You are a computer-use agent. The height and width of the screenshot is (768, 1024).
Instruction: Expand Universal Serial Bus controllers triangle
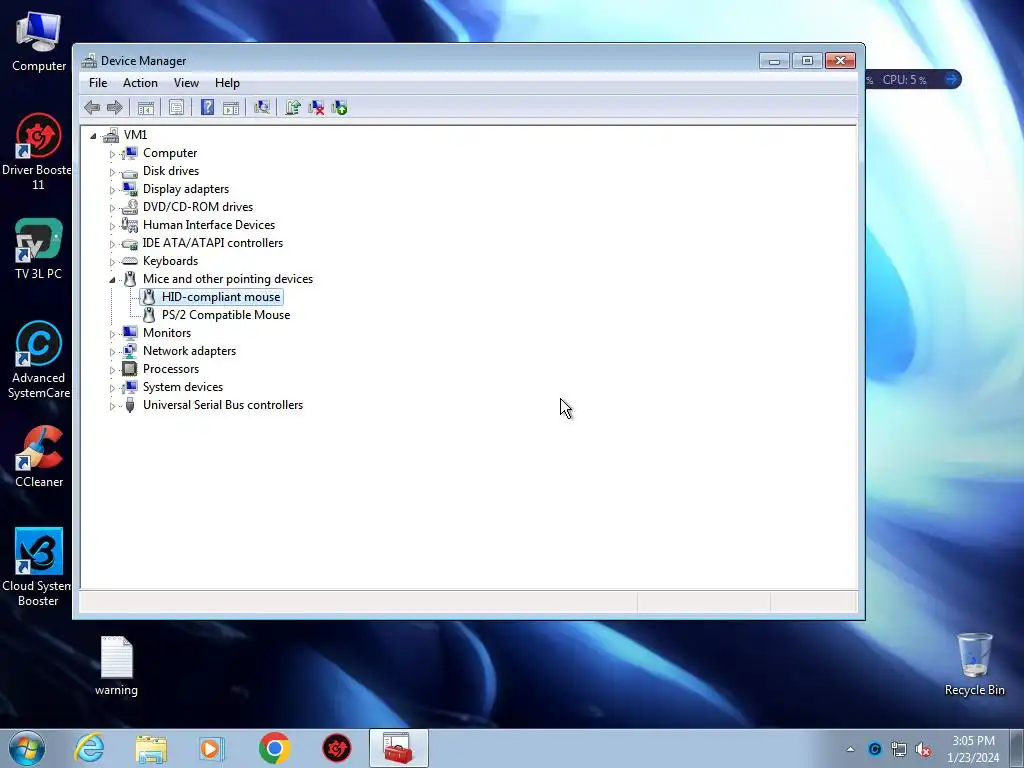coord(112,406)
